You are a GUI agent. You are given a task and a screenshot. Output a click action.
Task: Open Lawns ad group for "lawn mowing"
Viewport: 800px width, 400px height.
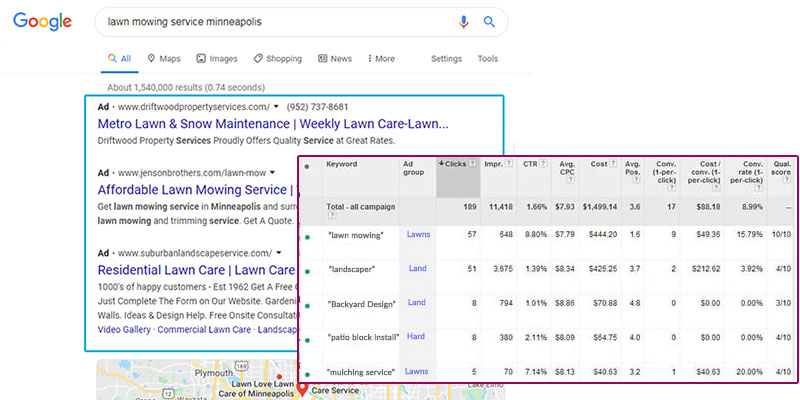pyautogui.click(x=418, y=235)
